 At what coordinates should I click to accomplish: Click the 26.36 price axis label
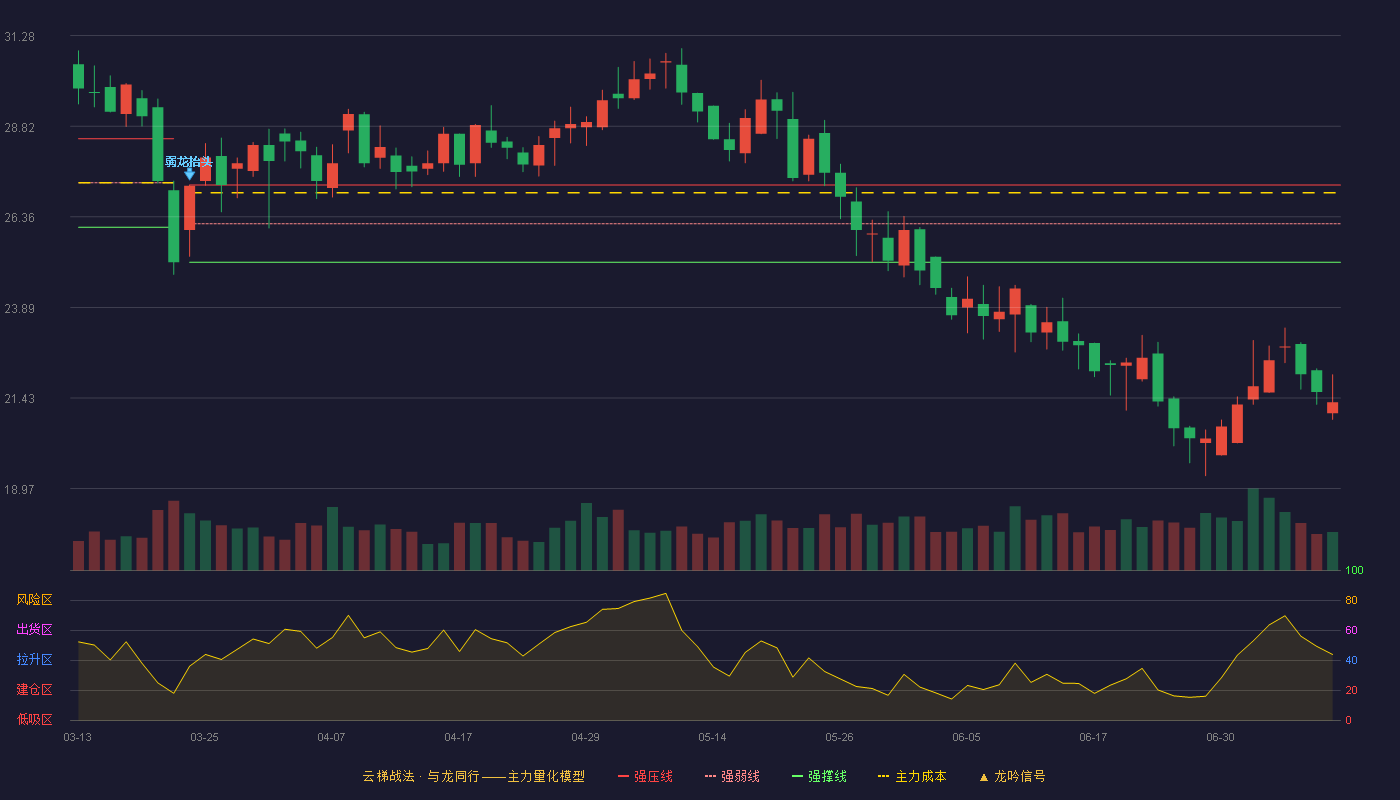[x=19, y=218]
